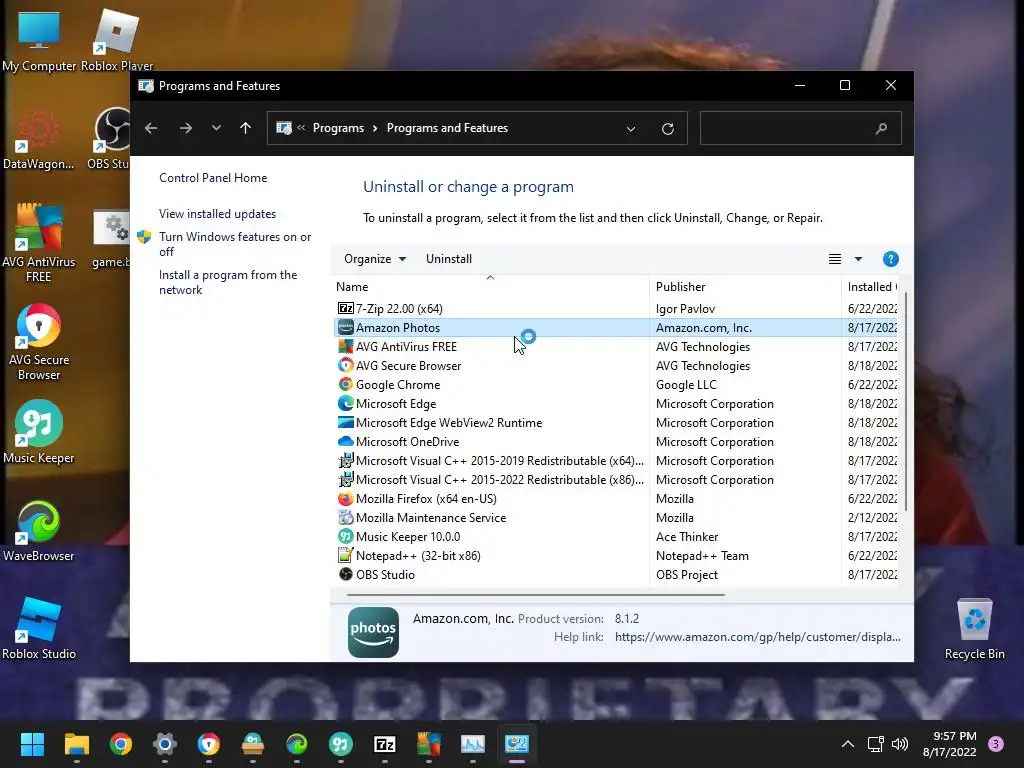Open Install a program from the network
The image size is (1024, 768).
[x=228, y=282]
